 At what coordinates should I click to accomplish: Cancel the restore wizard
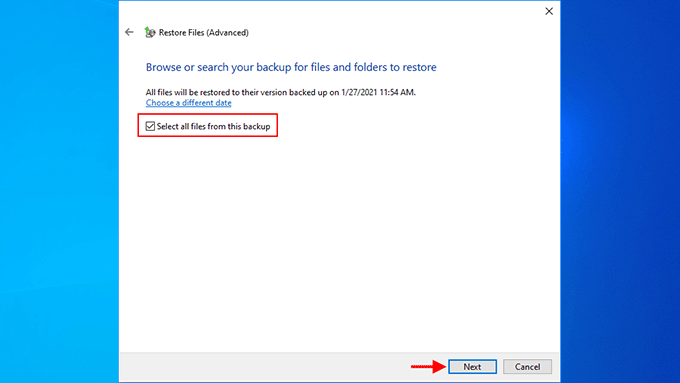click(527, 367)
